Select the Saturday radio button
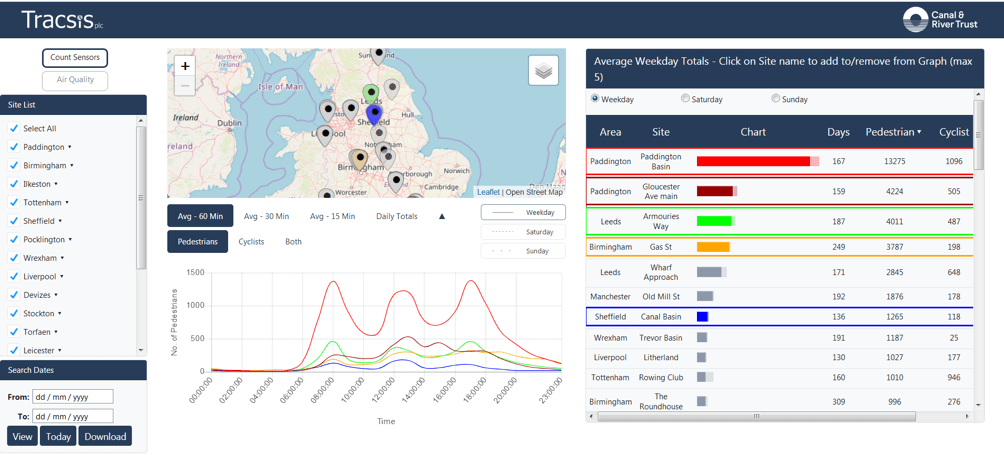 click(685, 99)
